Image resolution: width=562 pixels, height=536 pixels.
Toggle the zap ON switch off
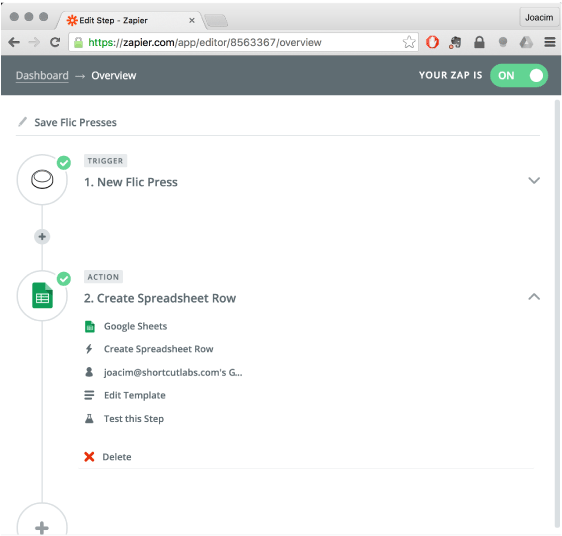pyautogui.click(x=519, y=75)
